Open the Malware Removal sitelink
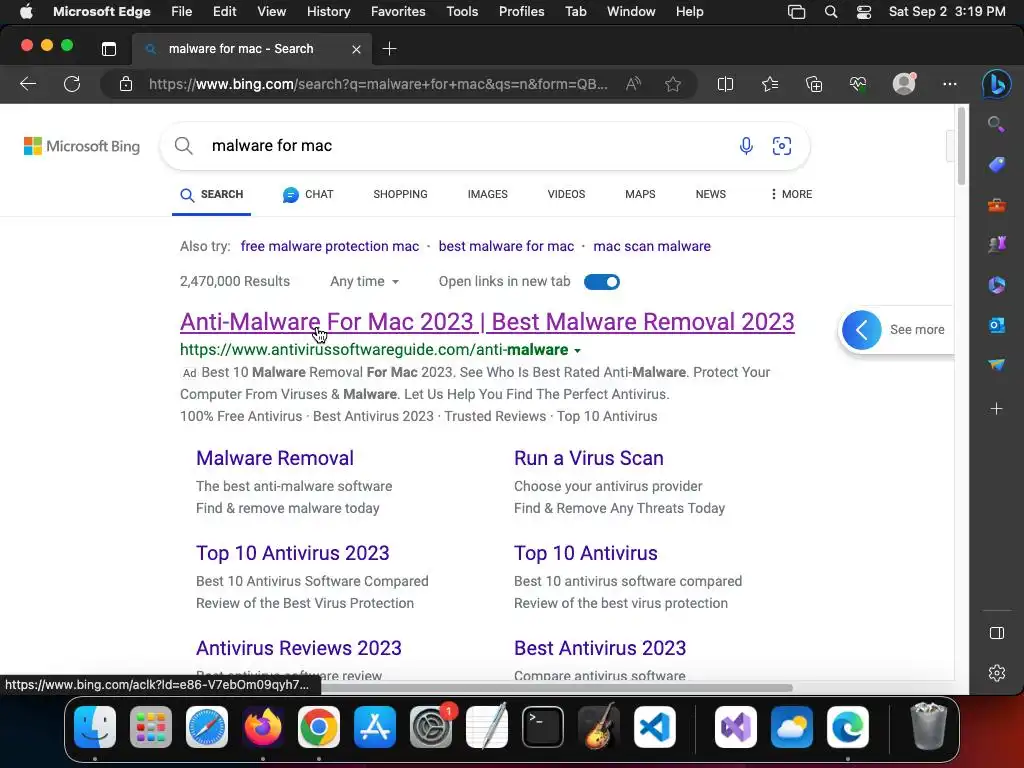 [275, 458]
